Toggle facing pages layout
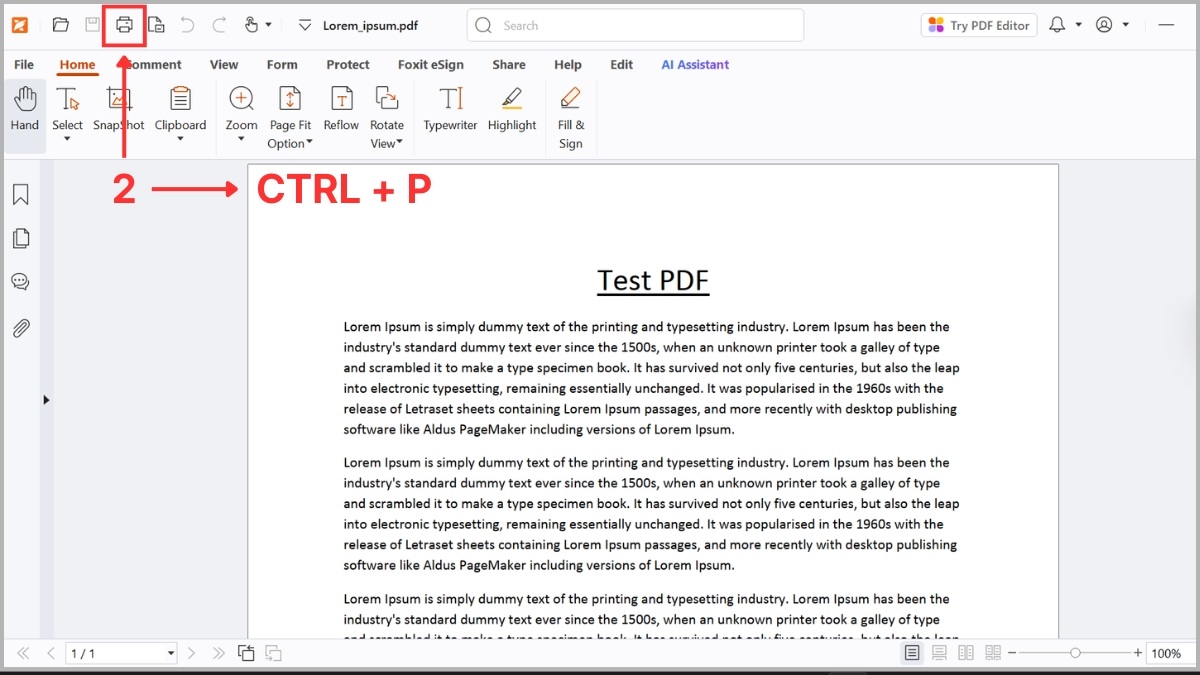1200x675 pixels. coord(966,652)
